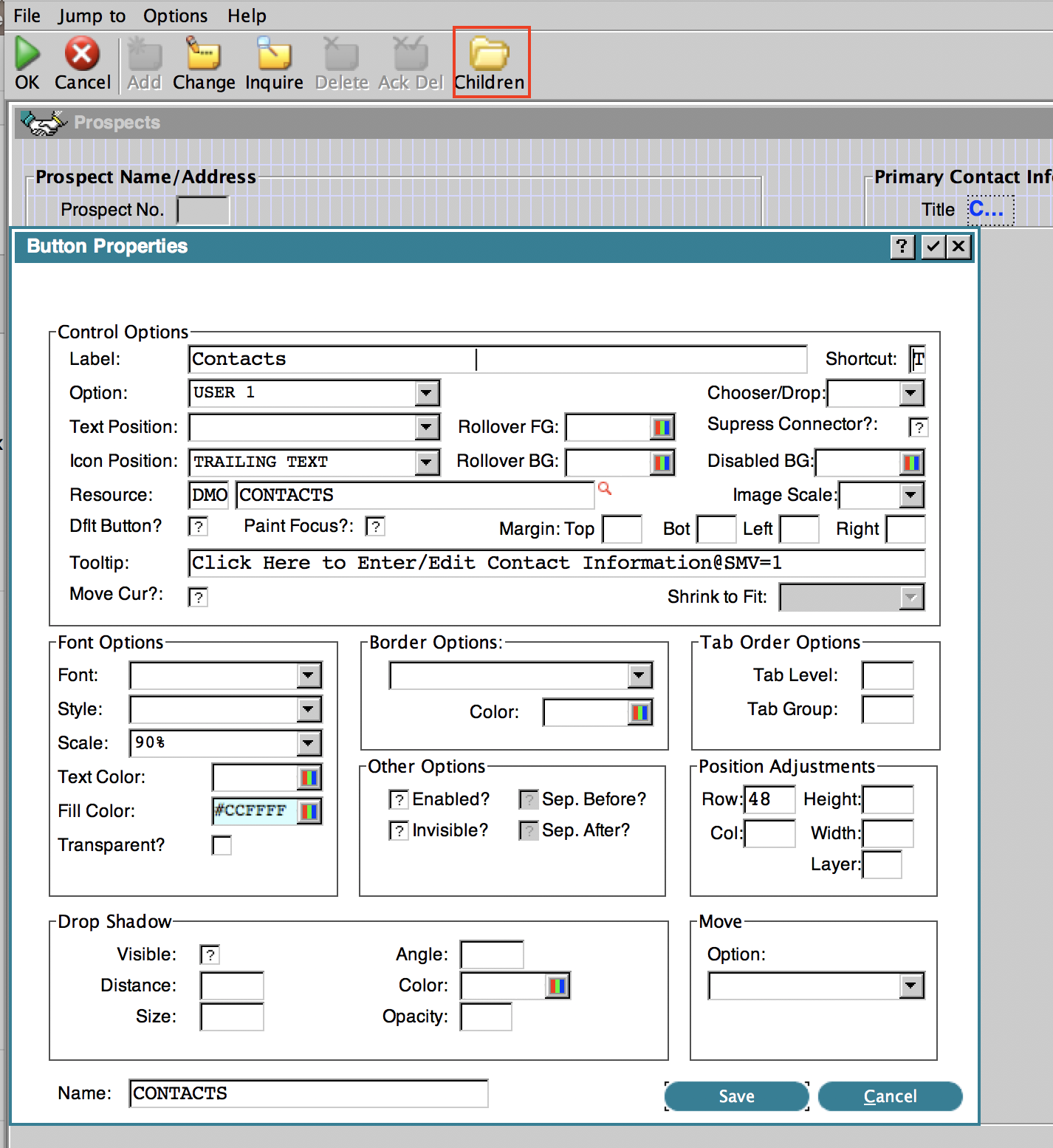The image size is (1053, 1148).
Task: Click the checkmark icon in dialog title bar
Action: click(933, 246)
